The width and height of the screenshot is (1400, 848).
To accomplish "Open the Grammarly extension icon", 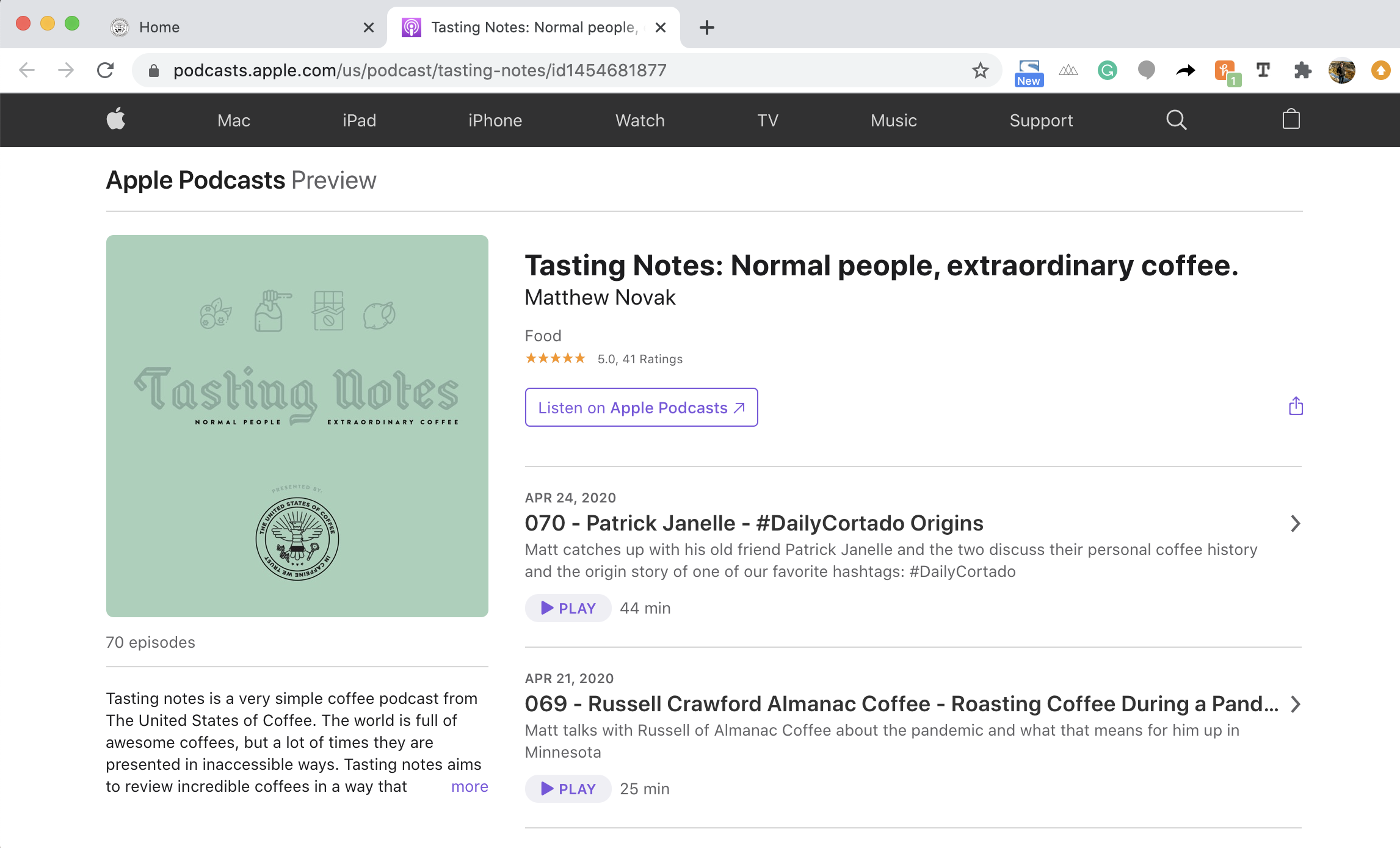I will 1107,71.
